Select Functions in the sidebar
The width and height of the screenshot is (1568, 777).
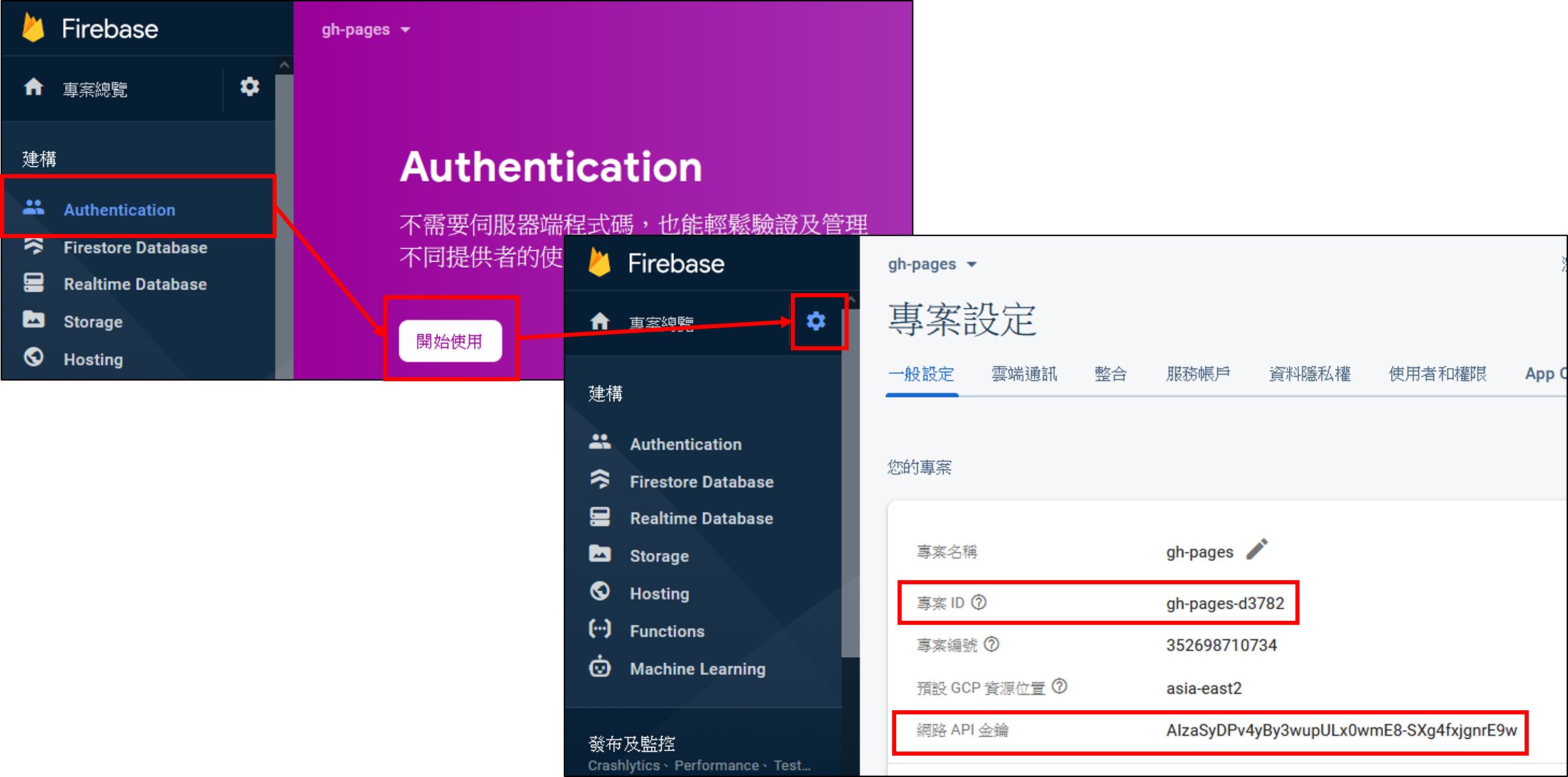pyautogui.click(x=666, y=630)
